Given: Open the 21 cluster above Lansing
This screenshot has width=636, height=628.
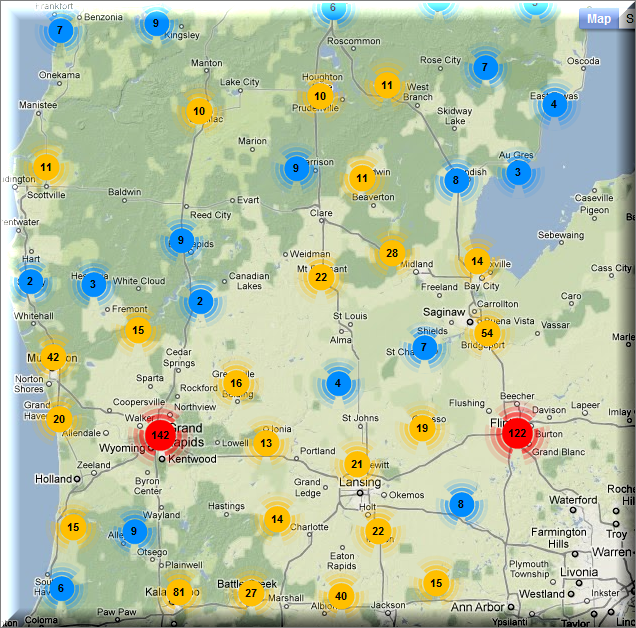Looking at the screenshot, I should pos(357,464).
